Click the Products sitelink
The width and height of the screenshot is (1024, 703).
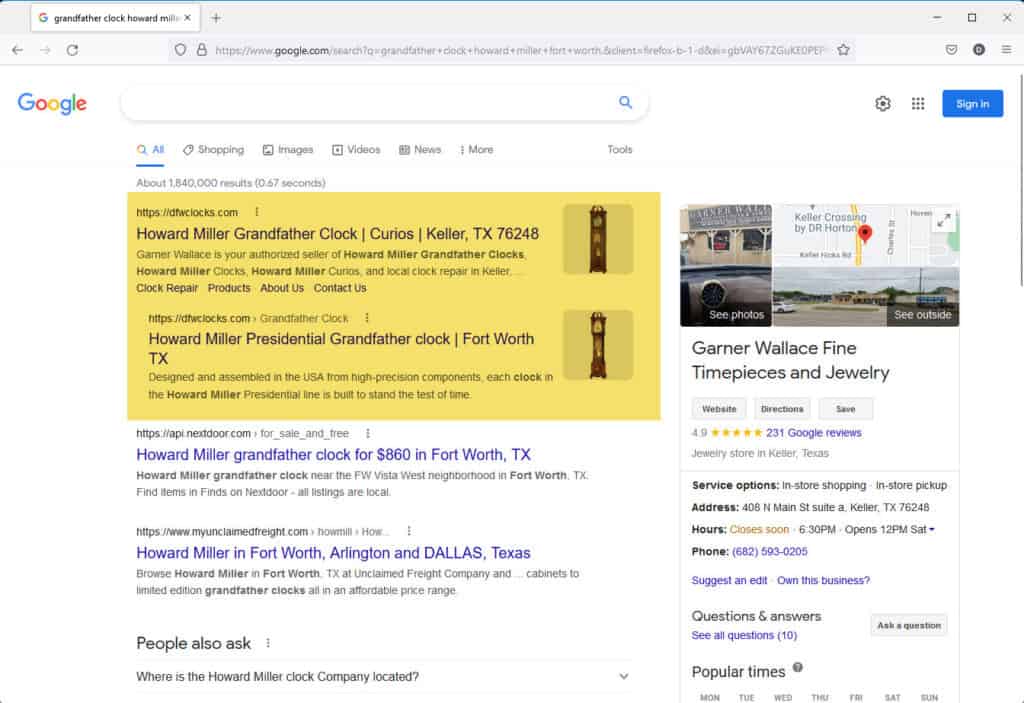[229, 288]
